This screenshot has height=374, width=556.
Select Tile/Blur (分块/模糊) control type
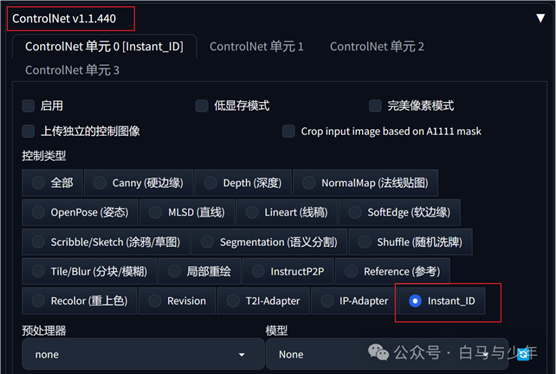point(89,272)
